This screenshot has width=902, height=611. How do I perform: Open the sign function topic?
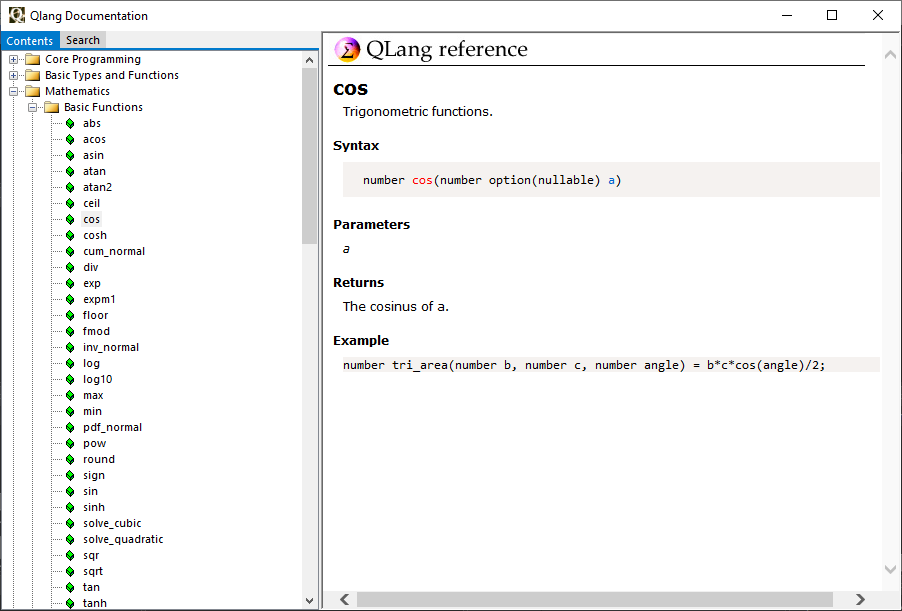point(94,475)
